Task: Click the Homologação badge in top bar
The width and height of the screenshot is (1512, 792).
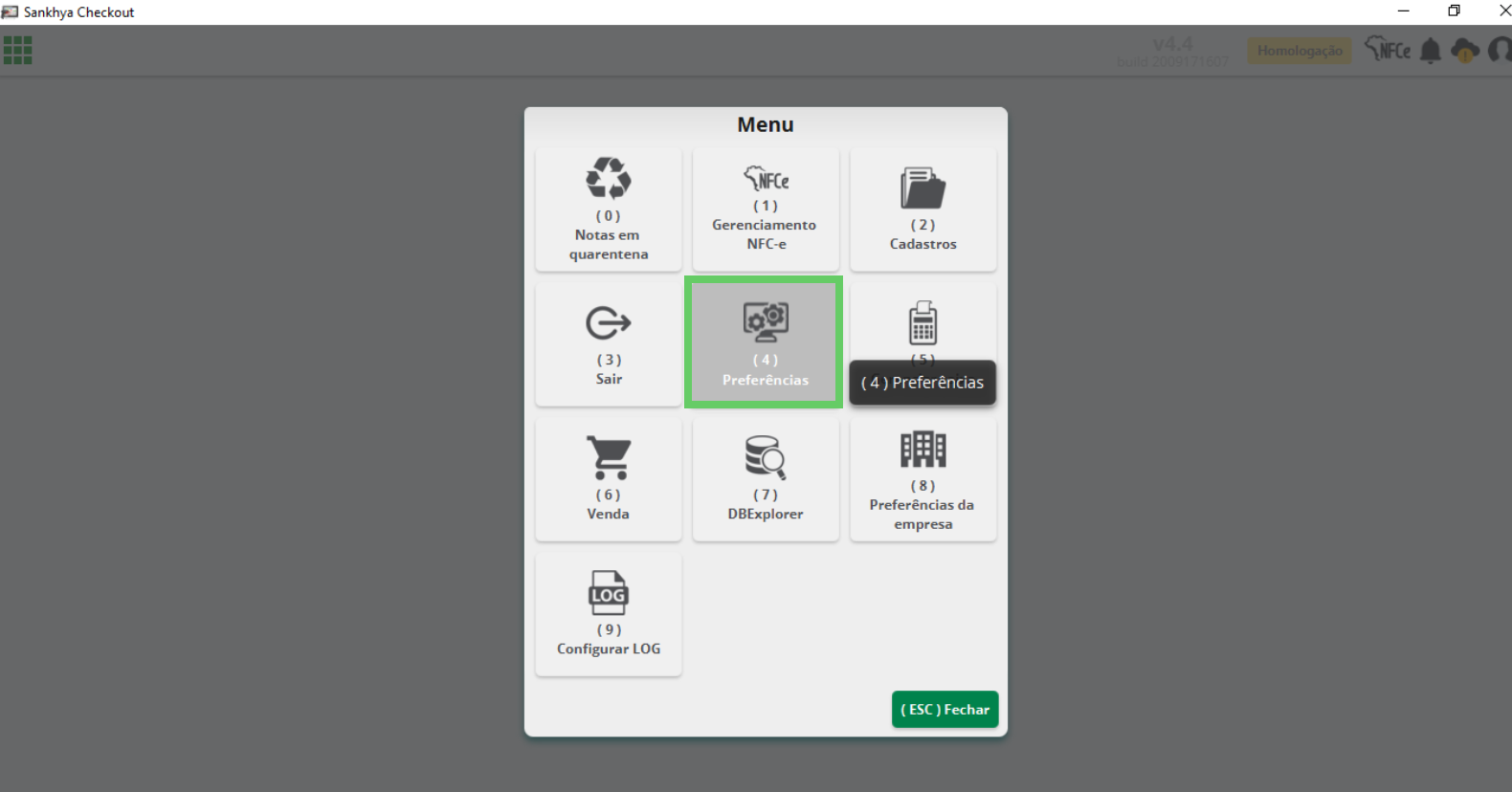Action: coord(1300,51)
